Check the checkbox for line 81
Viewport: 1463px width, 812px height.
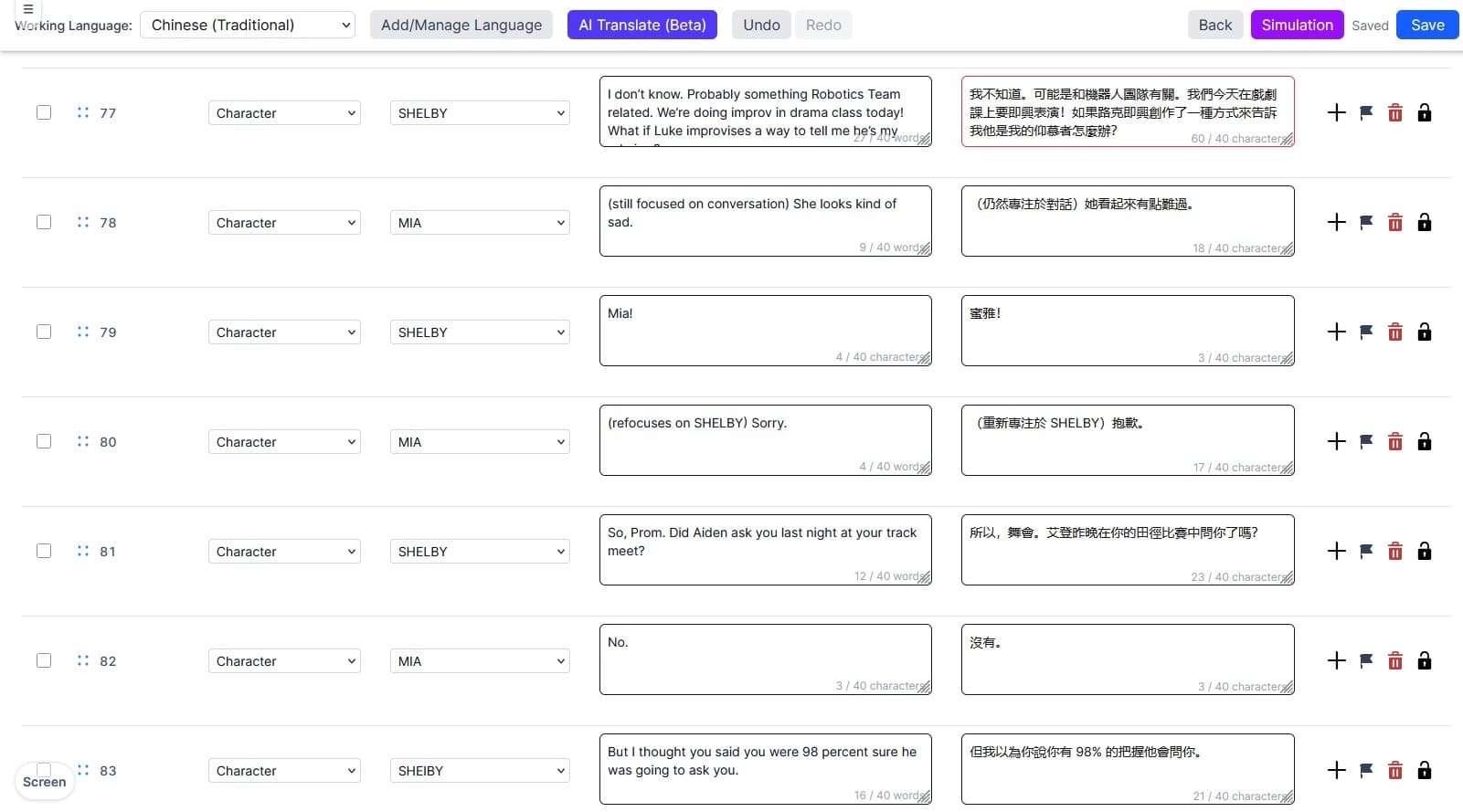coord(44,551)
